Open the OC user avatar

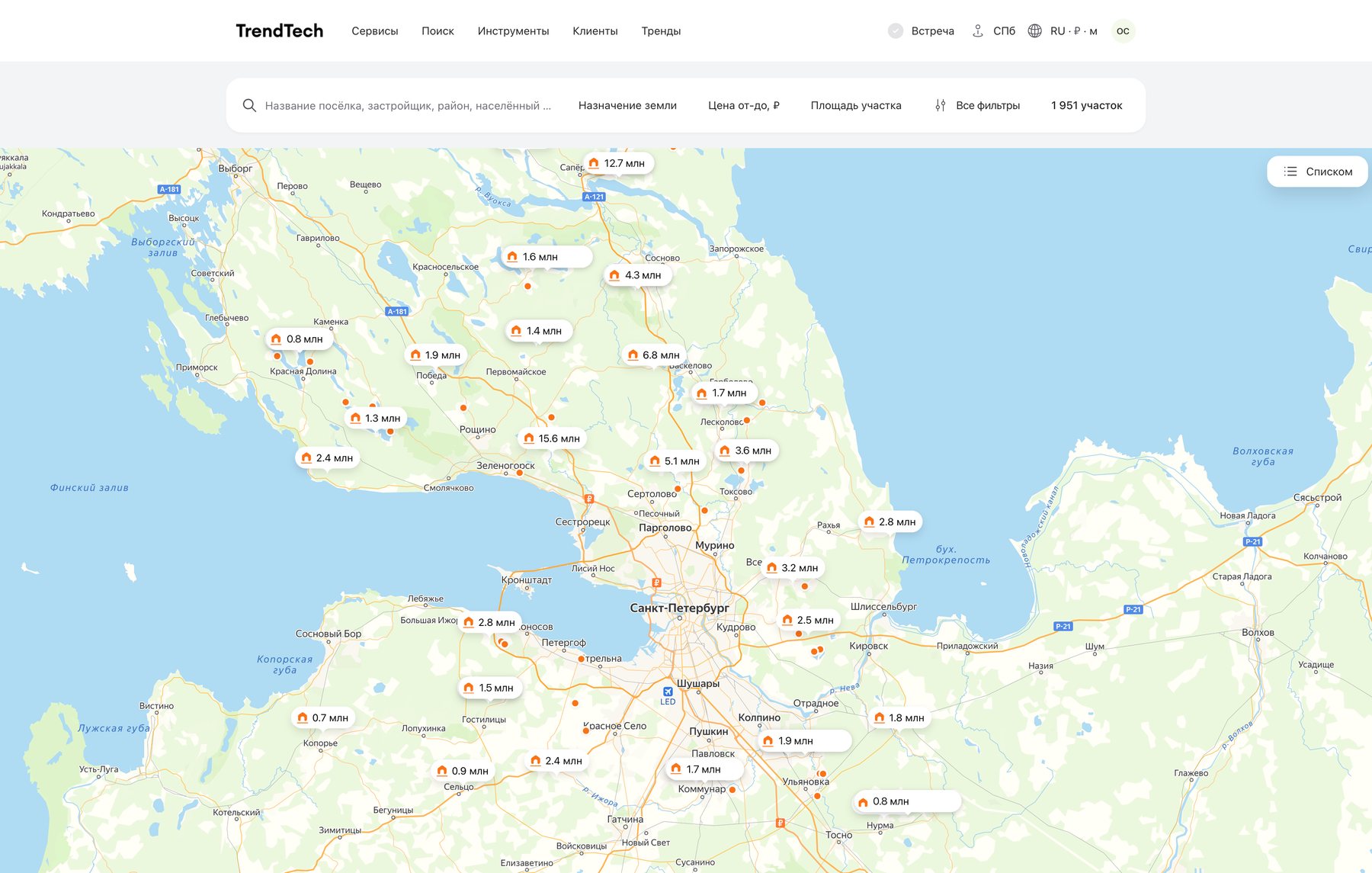coord(1123,30)
